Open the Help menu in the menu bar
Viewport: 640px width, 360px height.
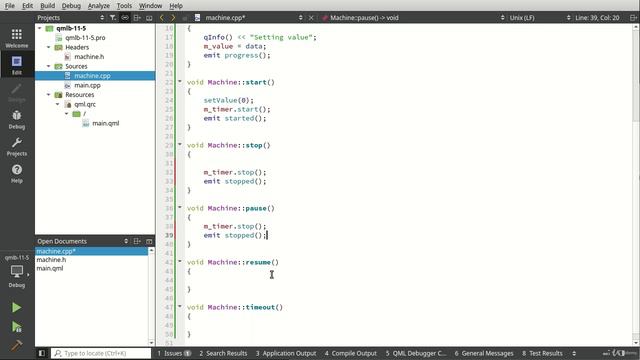point(176,6)
